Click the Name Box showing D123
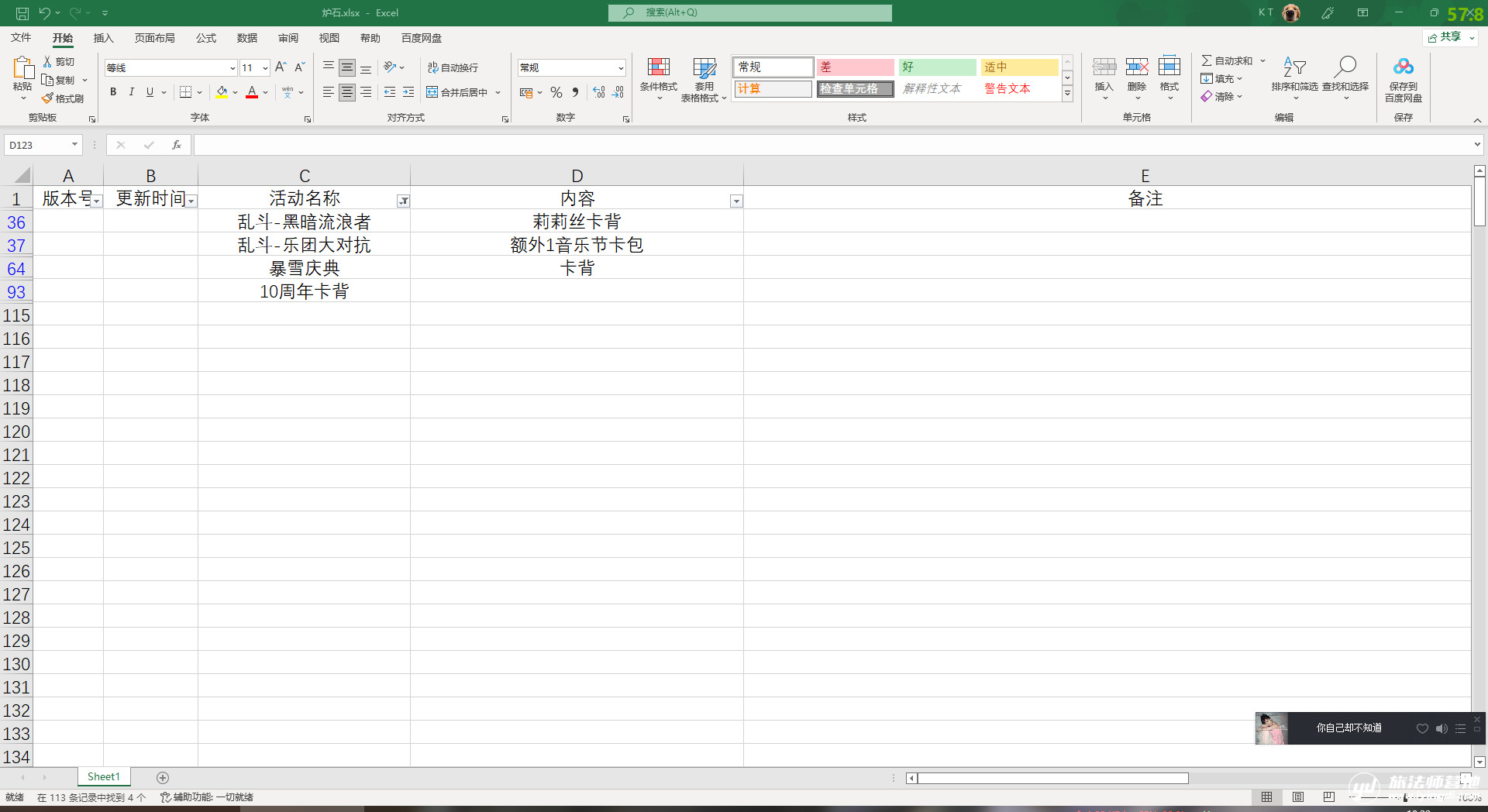 coord(37,145)
